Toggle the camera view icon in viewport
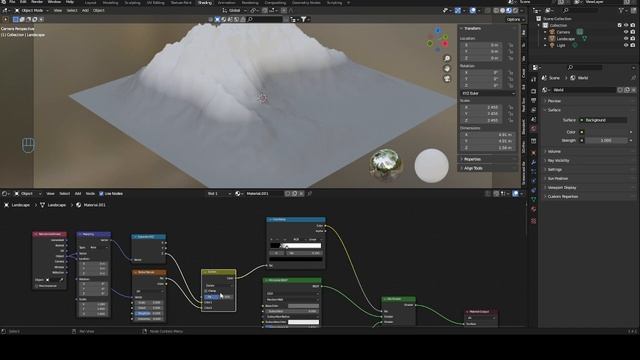Screen dimensions: 640x360 point(447,79)
